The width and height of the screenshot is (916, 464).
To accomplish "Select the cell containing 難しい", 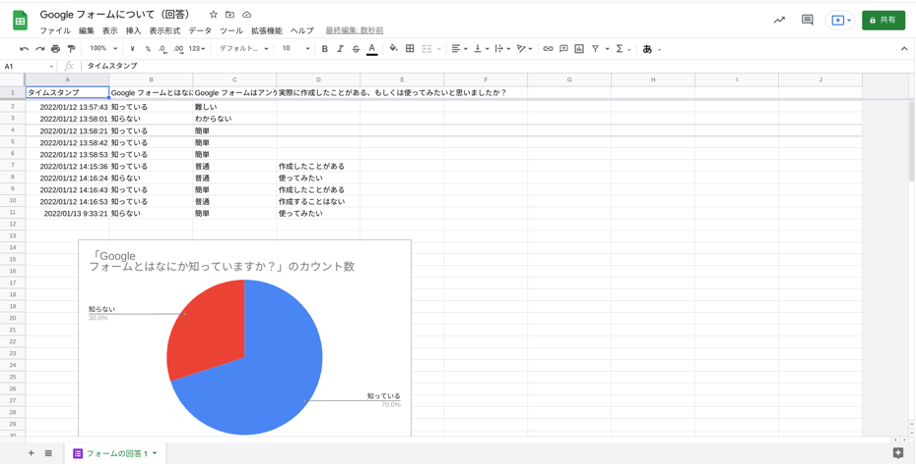I will [235, 107].
